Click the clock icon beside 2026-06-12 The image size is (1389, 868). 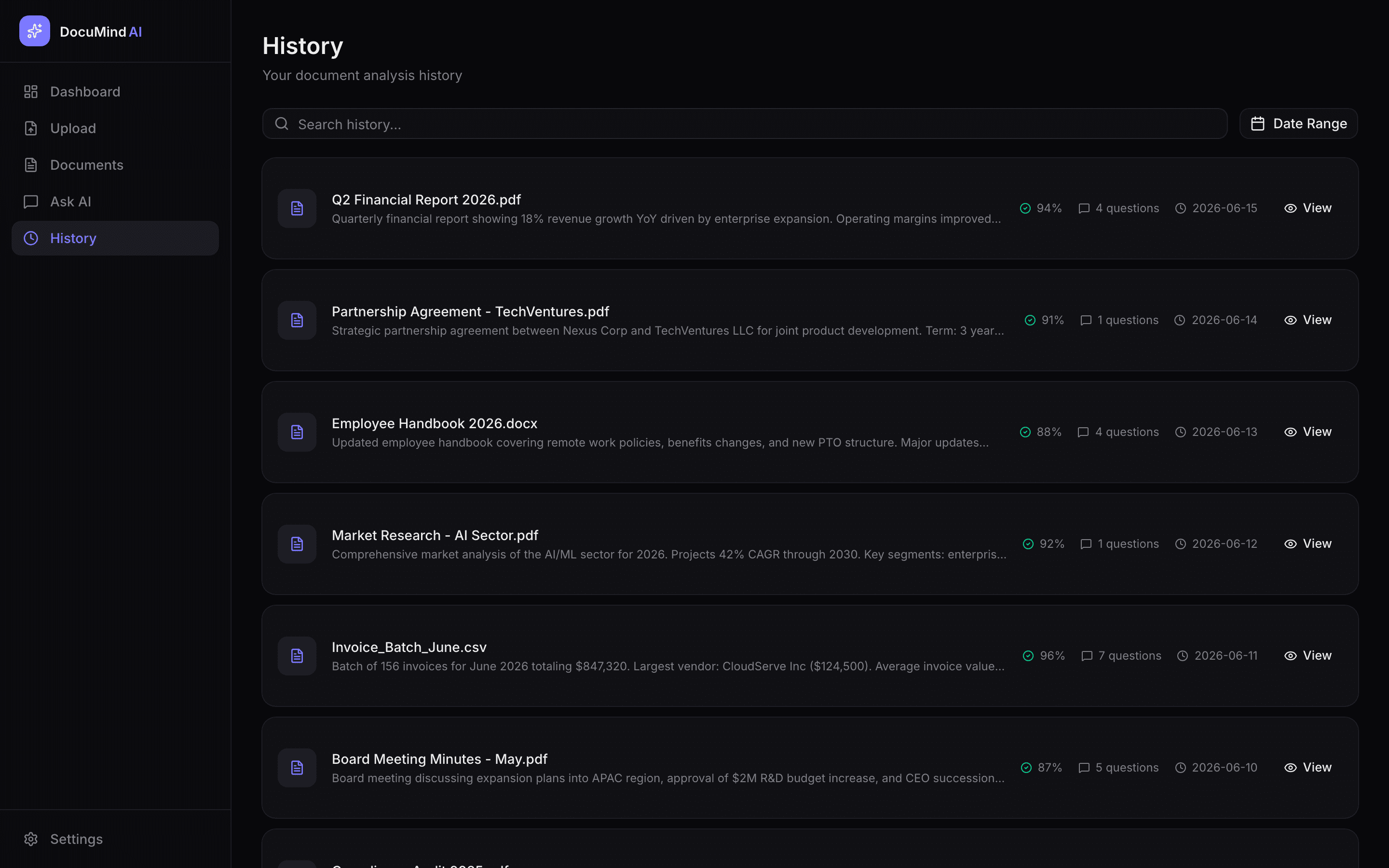pyautogui.click(x=1180, y=544)
